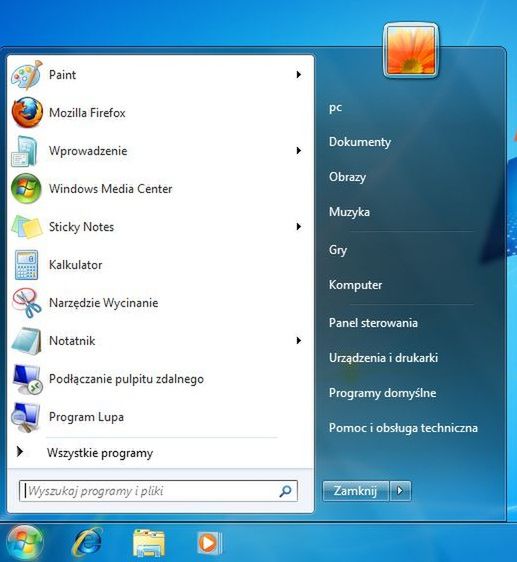This screenshot has width=517, height=562.
Task: Open Komputer from the right pane
Action: pyautogui.click(x=355, y=285)
